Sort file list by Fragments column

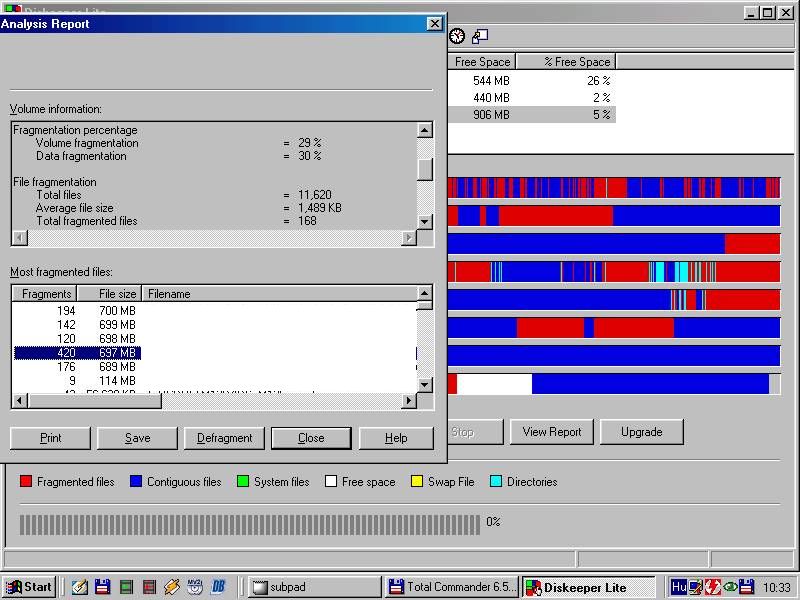tap(44, 294)
